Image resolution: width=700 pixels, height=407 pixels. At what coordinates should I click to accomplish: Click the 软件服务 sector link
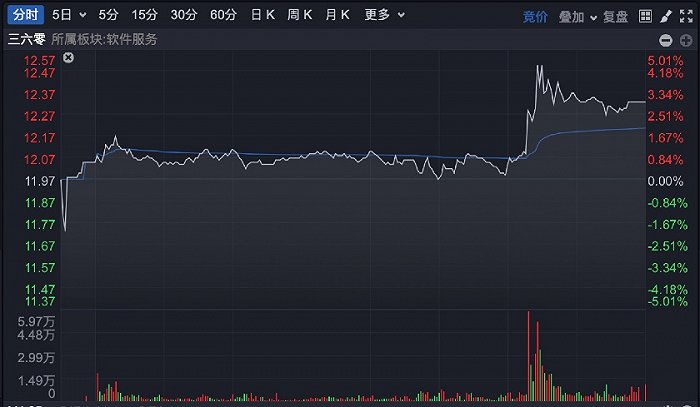[132, 40]
